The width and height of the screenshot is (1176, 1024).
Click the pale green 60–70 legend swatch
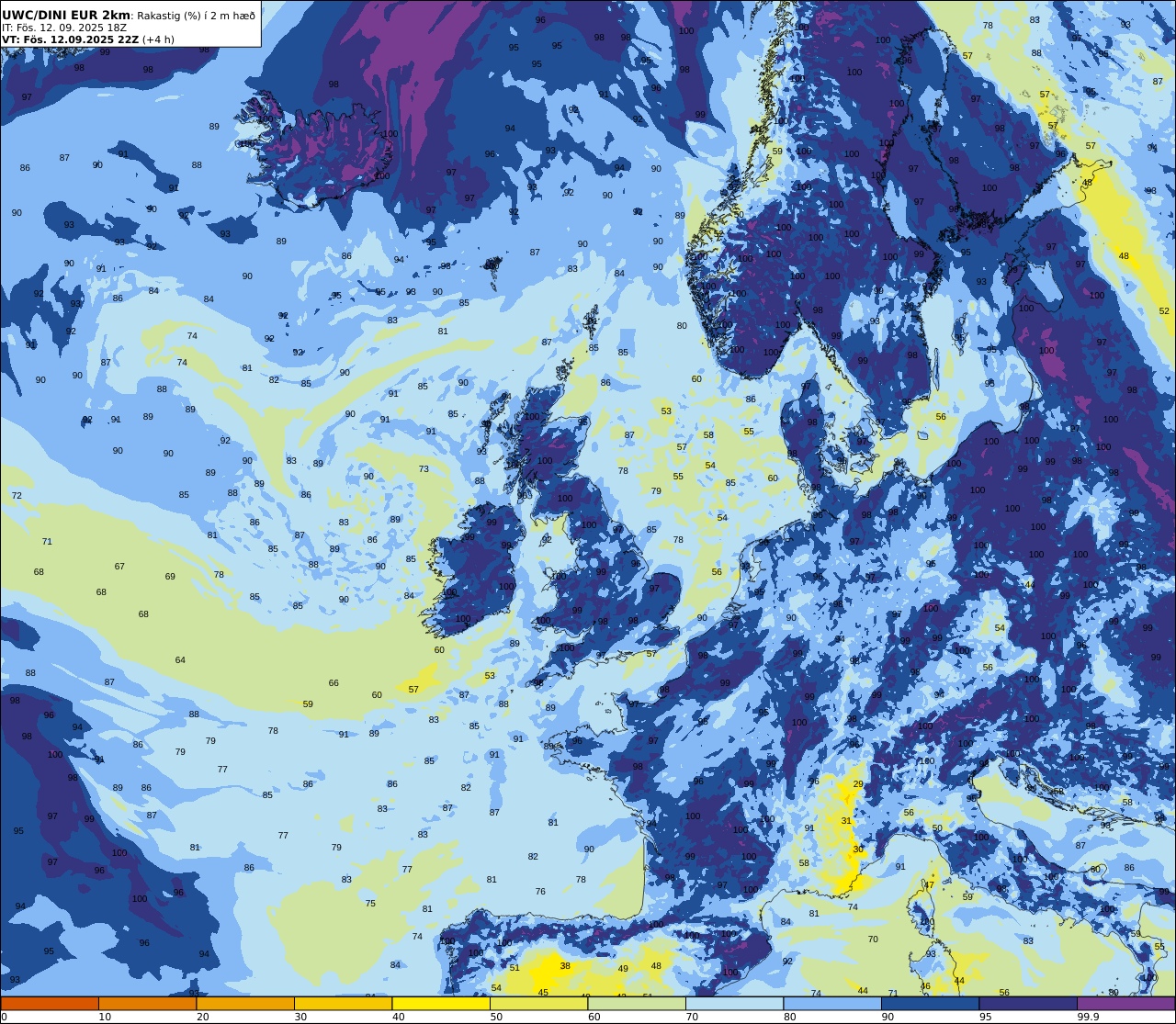tap(637, 1003)
